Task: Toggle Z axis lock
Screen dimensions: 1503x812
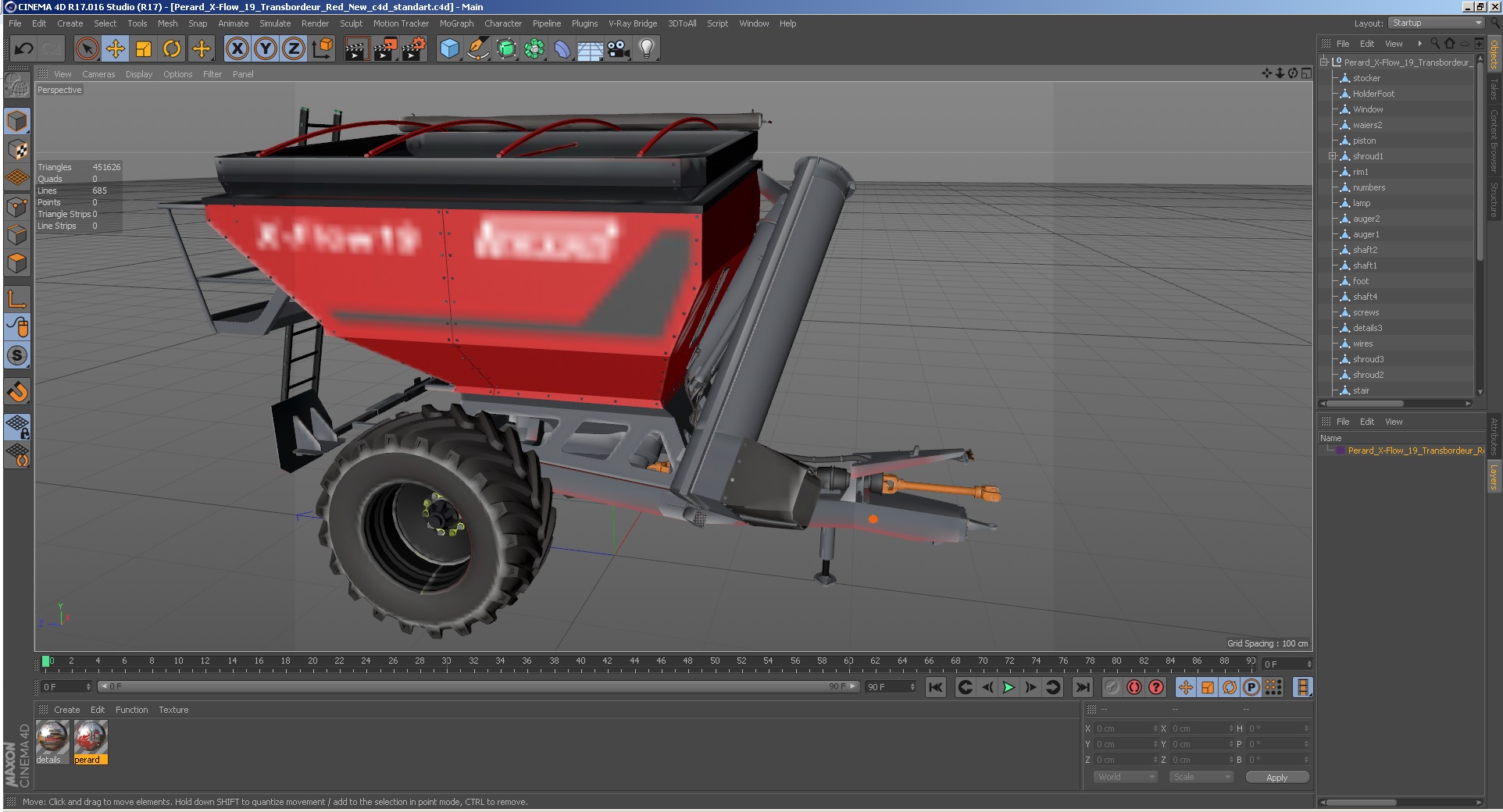Action: click(294, 49)
